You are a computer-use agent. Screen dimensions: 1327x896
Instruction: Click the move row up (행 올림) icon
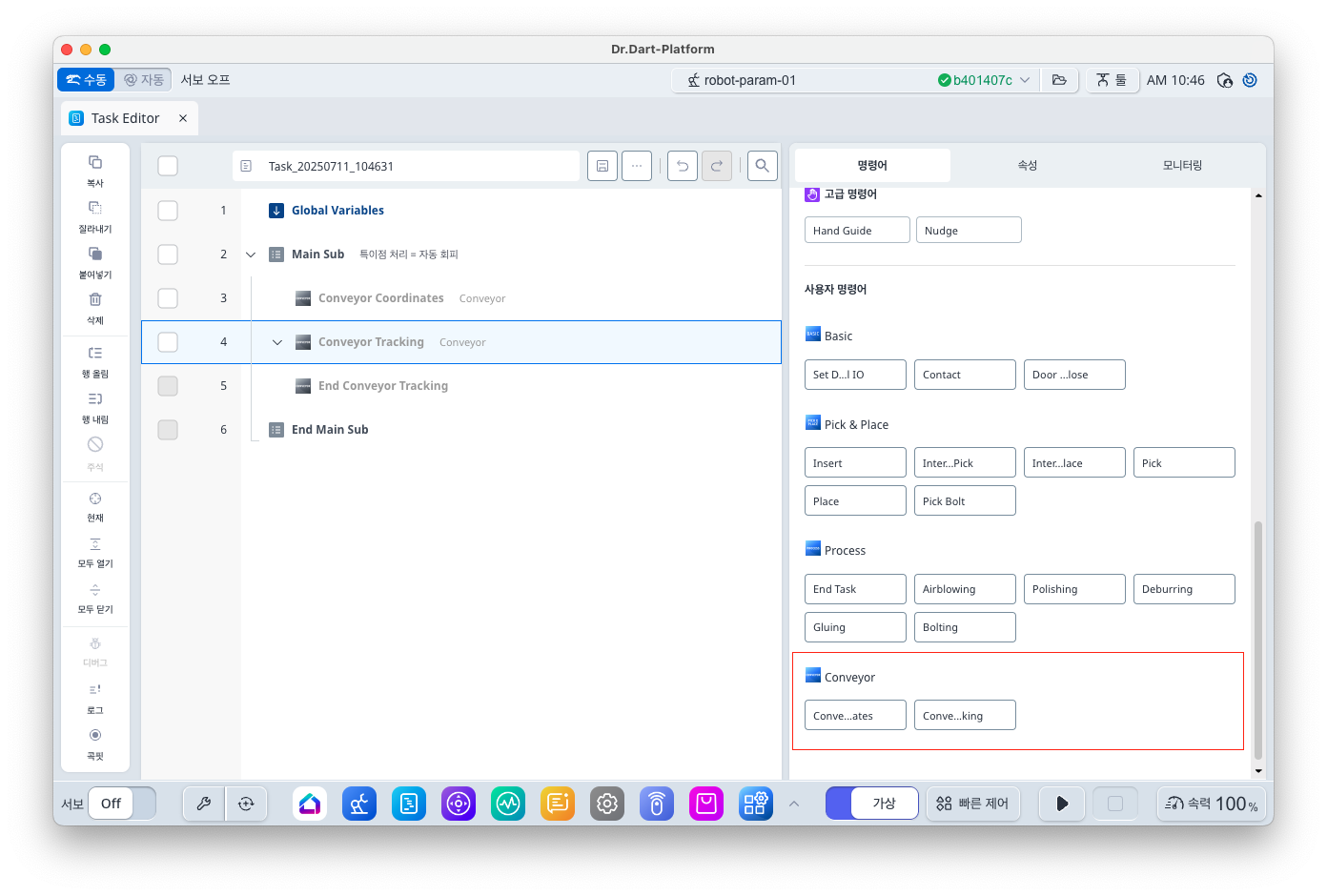tap(95, 354)
